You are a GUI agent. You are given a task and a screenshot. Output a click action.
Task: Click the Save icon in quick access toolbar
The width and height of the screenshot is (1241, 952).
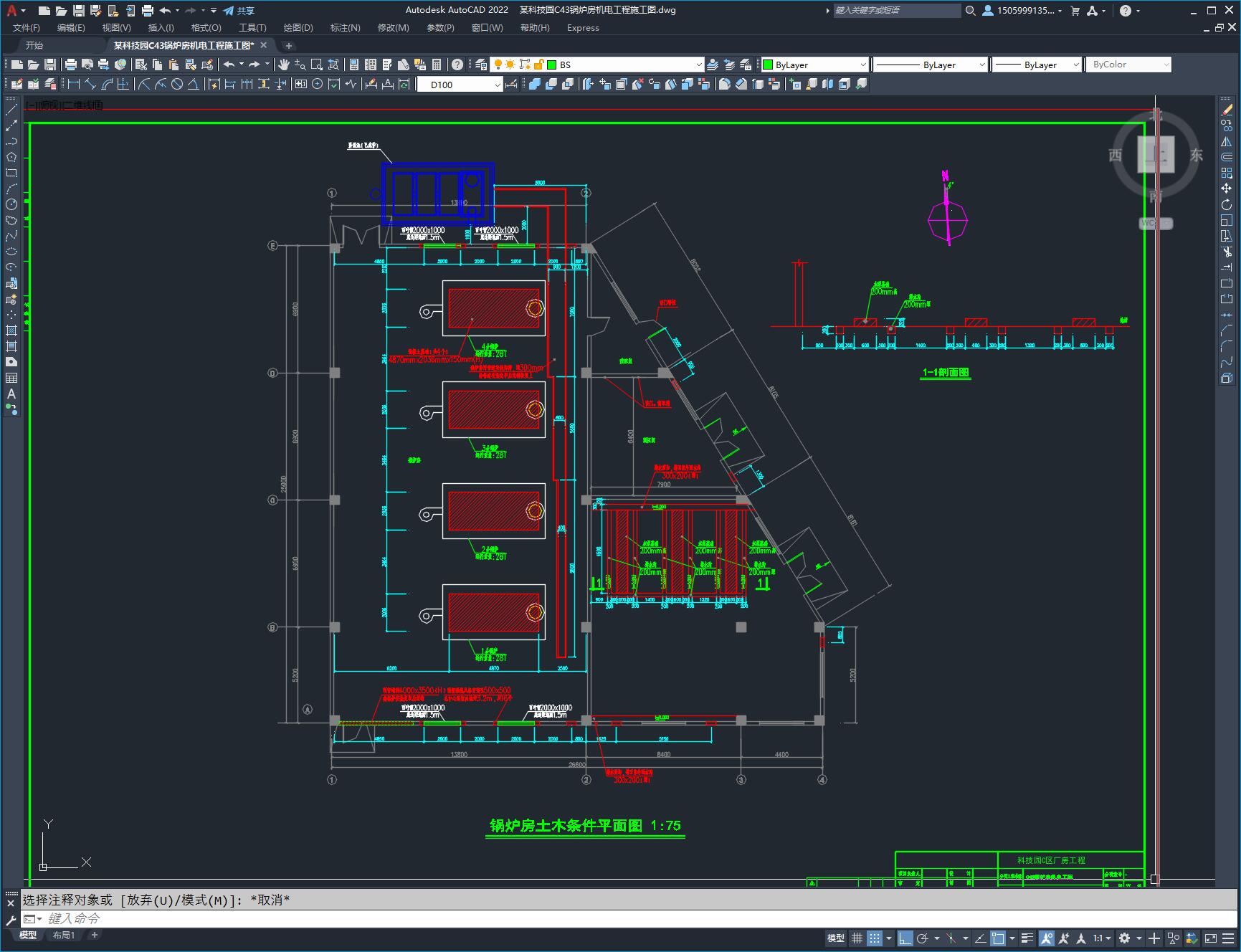79,11
